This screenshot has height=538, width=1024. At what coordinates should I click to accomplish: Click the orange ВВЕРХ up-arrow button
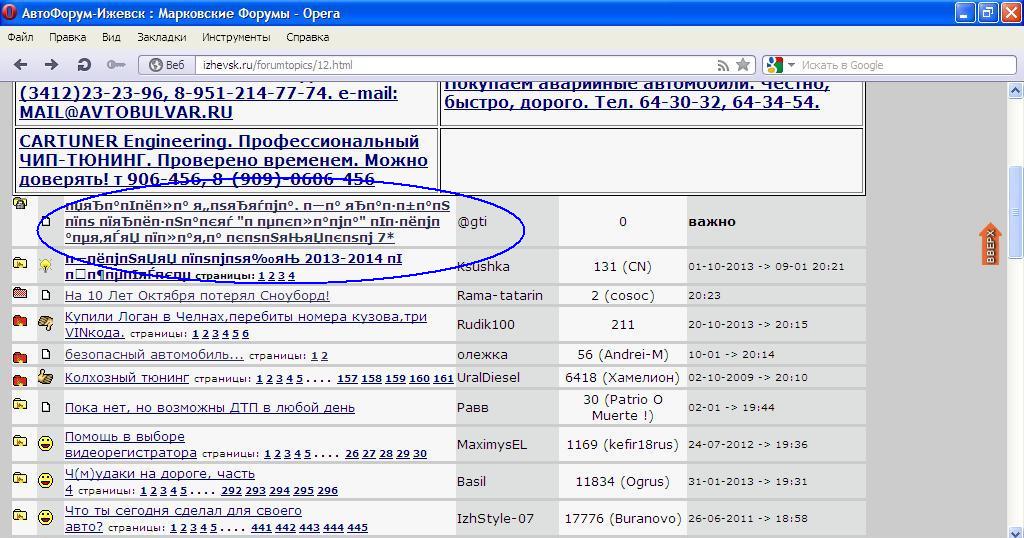(x=989, y=244)
